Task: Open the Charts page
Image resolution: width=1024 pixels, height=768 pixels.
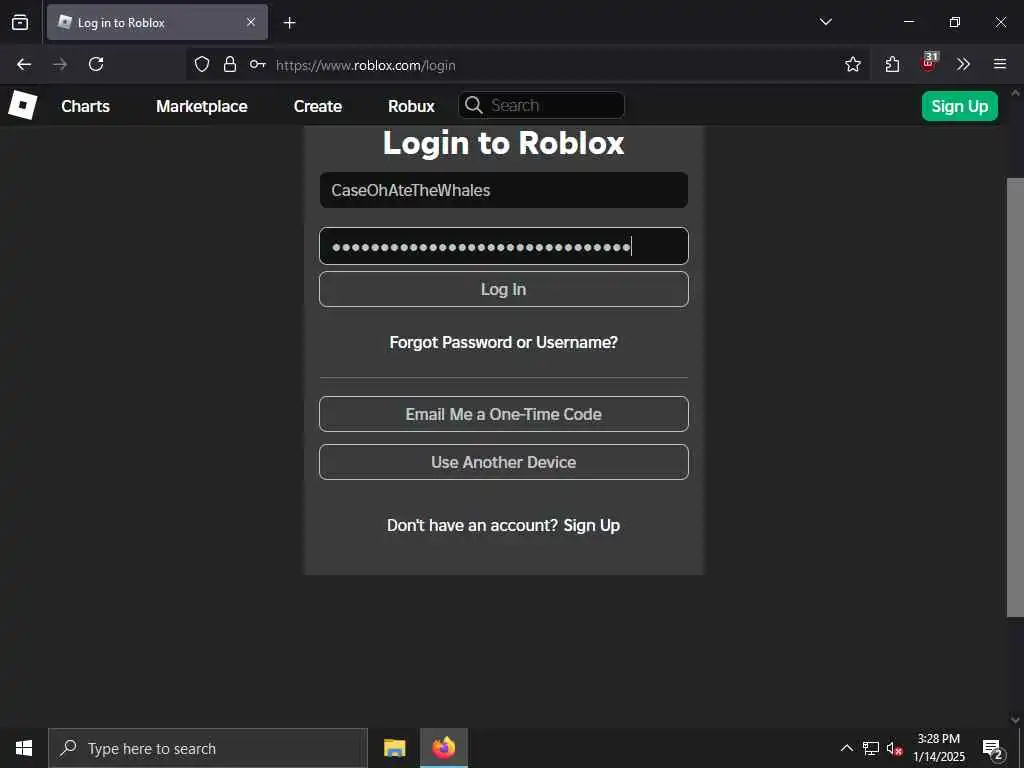Action: 86,106
